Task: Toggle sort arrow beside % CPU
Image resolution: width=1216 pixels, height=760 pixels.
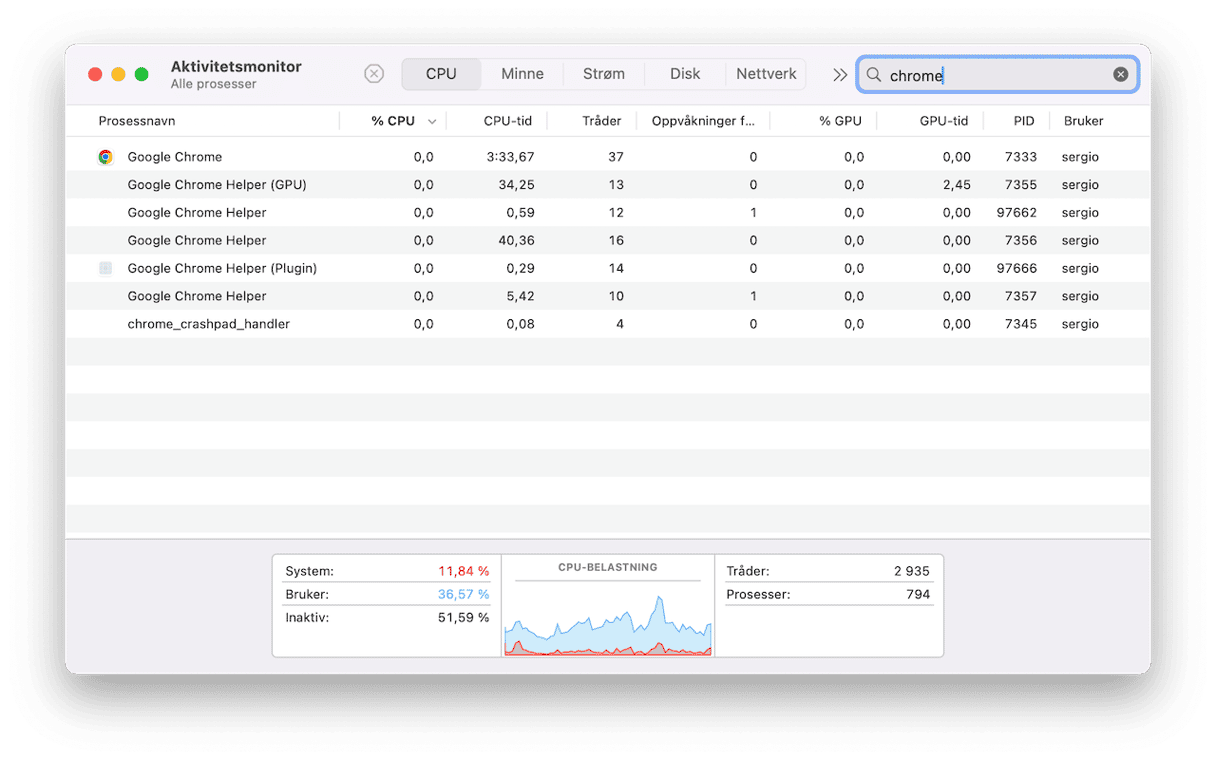Action: [432, 122]
